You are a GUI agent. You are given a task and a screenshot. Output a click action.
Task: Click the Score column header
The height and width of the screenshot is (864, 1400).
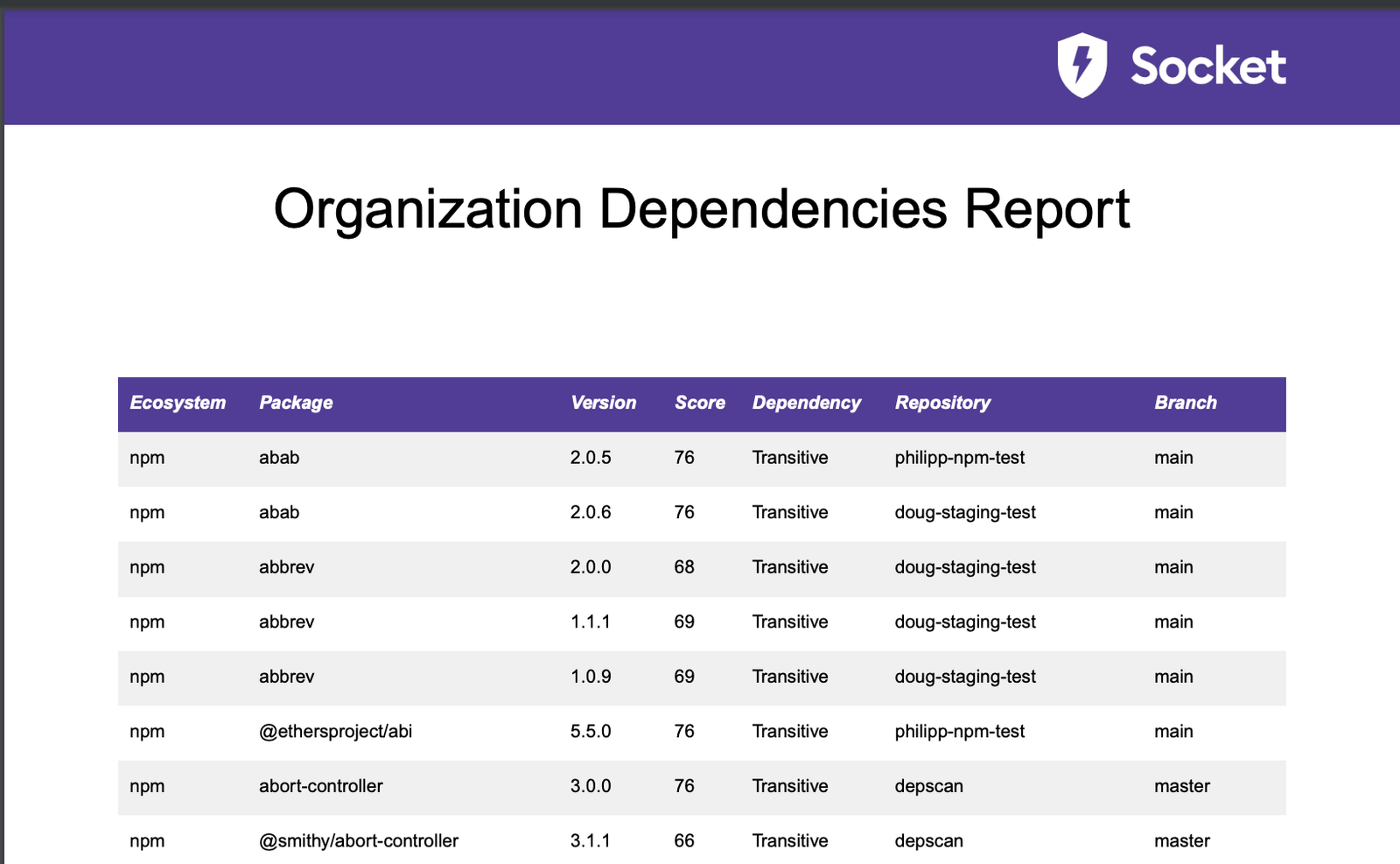700,403
